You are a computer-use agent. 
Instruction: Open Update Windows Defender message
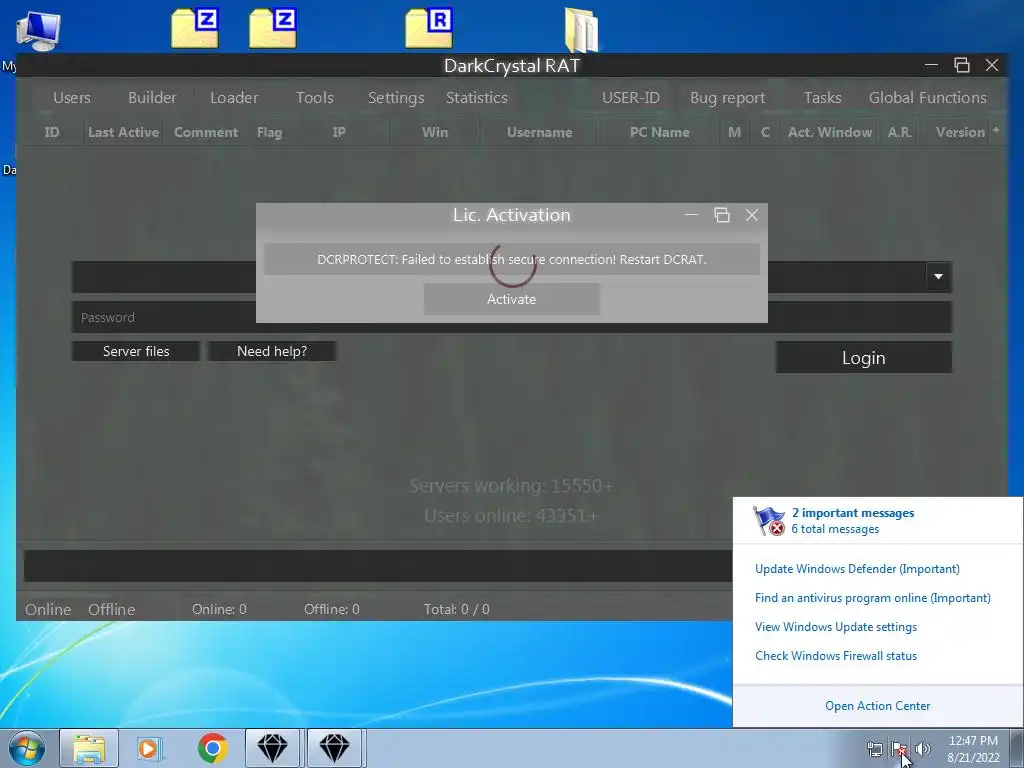pyautogui.click(x=857, y=569)
